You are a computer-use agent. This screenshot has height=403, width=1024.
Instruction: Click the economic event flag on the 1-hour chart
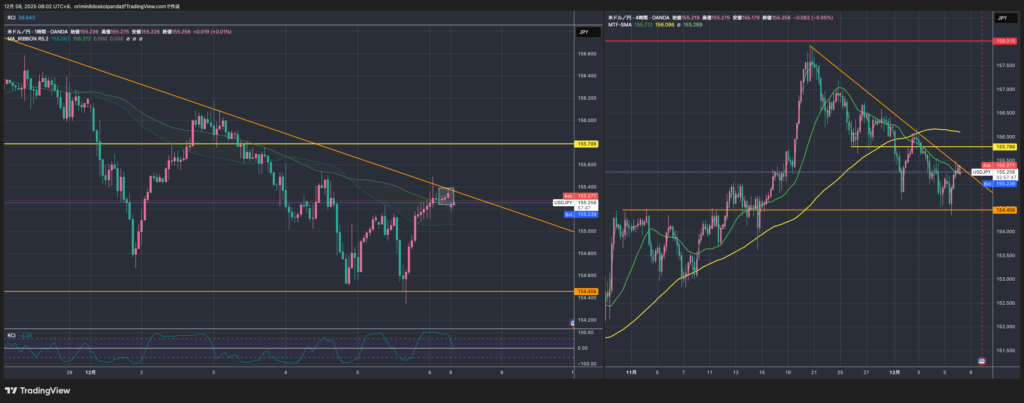(x=572, y=321)
